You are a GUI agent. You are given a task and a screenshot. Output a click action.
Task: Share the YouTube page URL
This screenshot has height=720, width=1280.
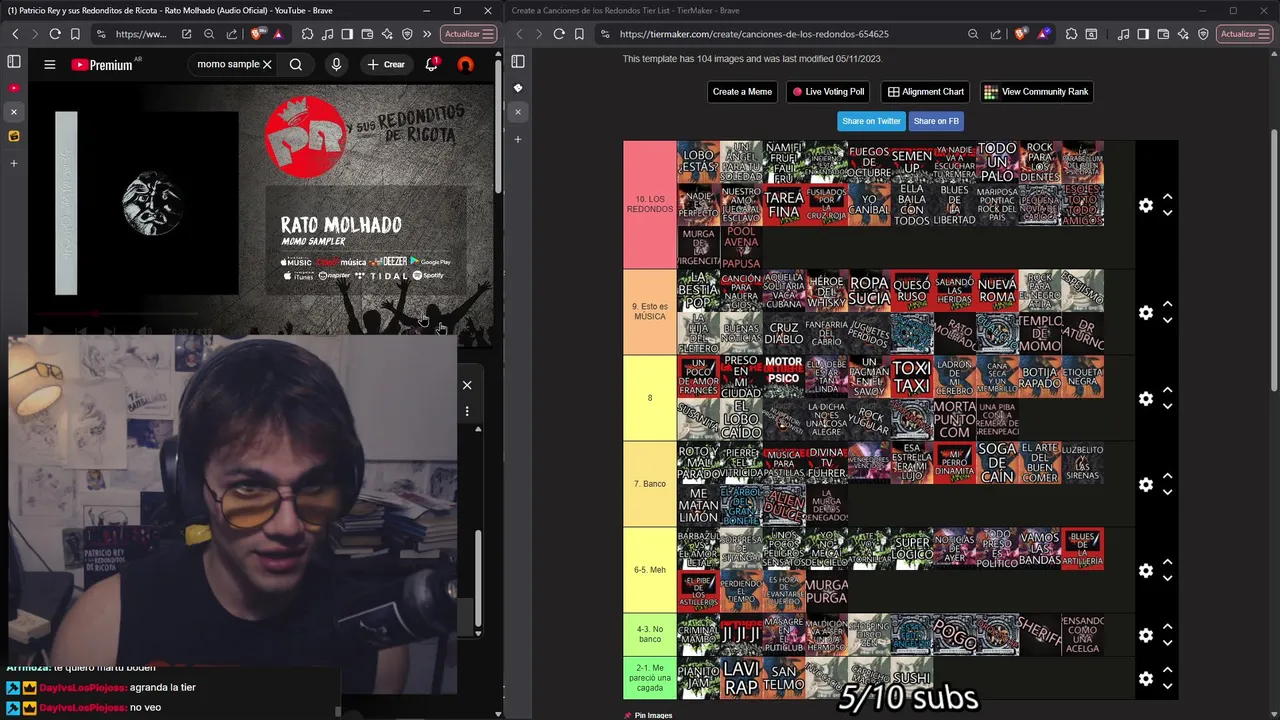pos(231,34)
